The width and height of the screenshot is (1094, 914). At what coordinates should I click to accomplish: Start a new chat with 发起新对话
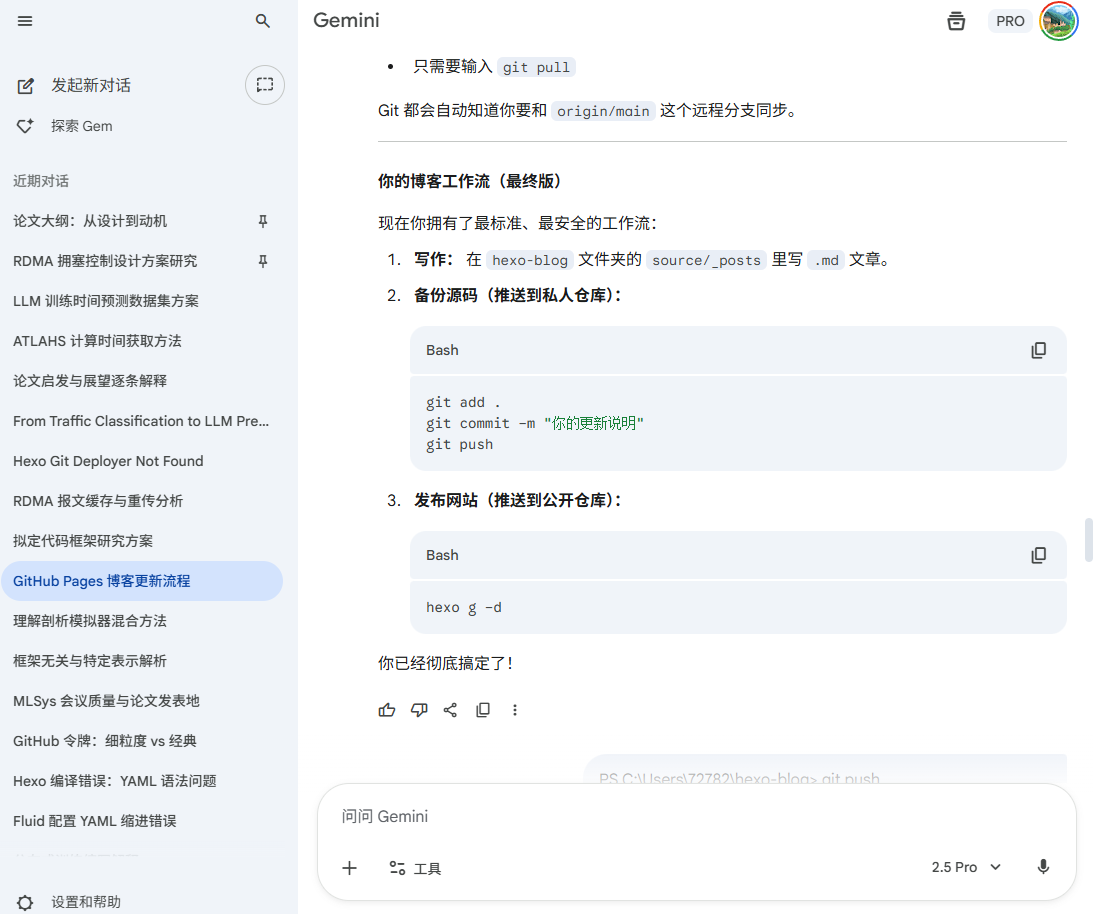point(90,86)
